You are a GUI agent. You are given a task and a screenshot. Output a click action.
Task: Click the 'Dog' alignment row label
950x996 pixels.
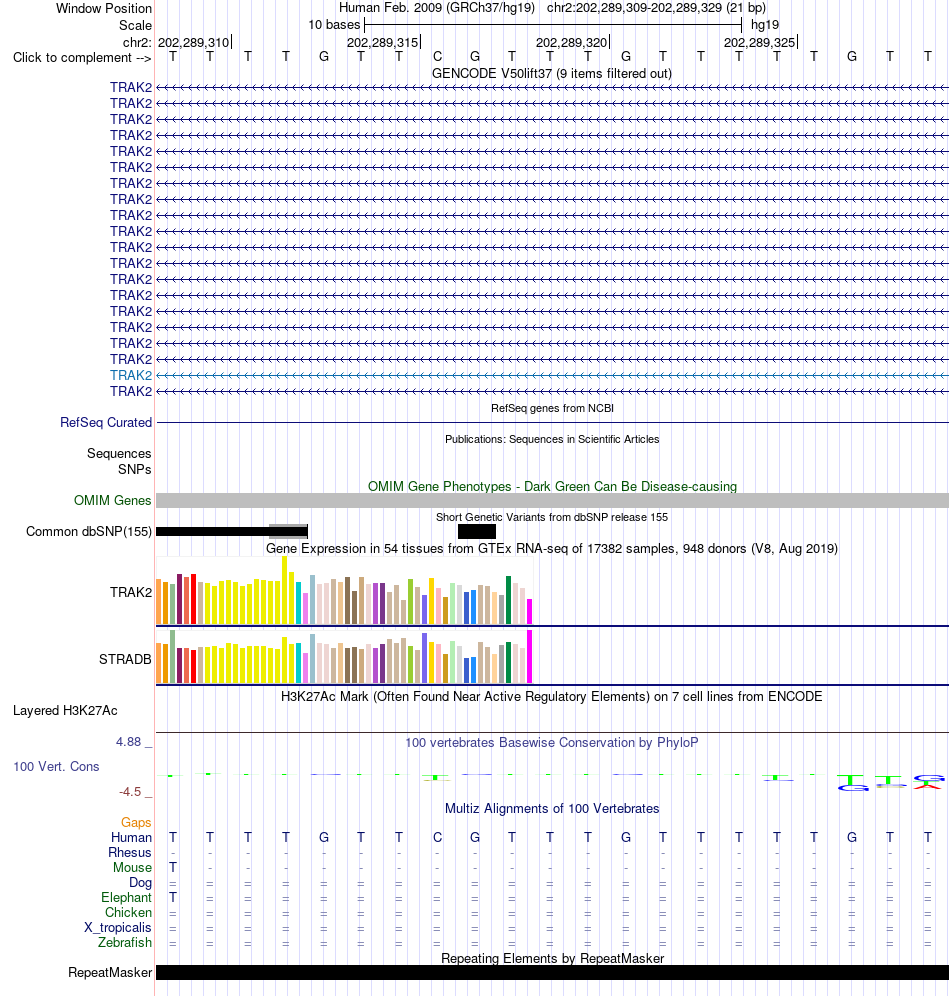click(140, 883)
